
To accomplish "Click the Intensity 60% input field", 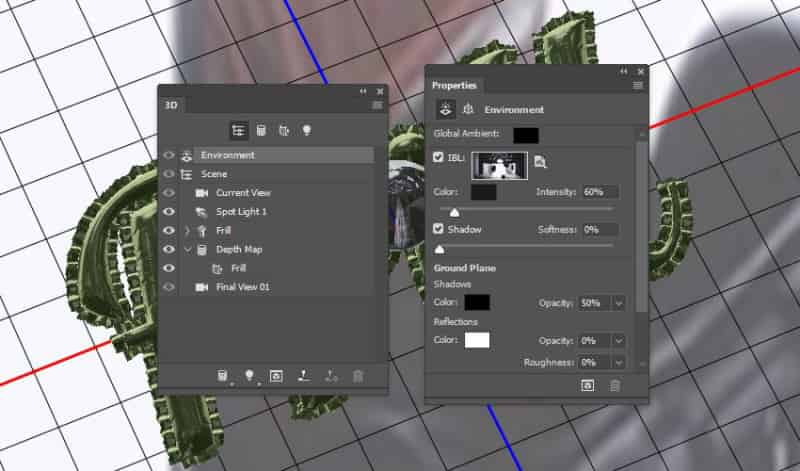I will 600,192.
